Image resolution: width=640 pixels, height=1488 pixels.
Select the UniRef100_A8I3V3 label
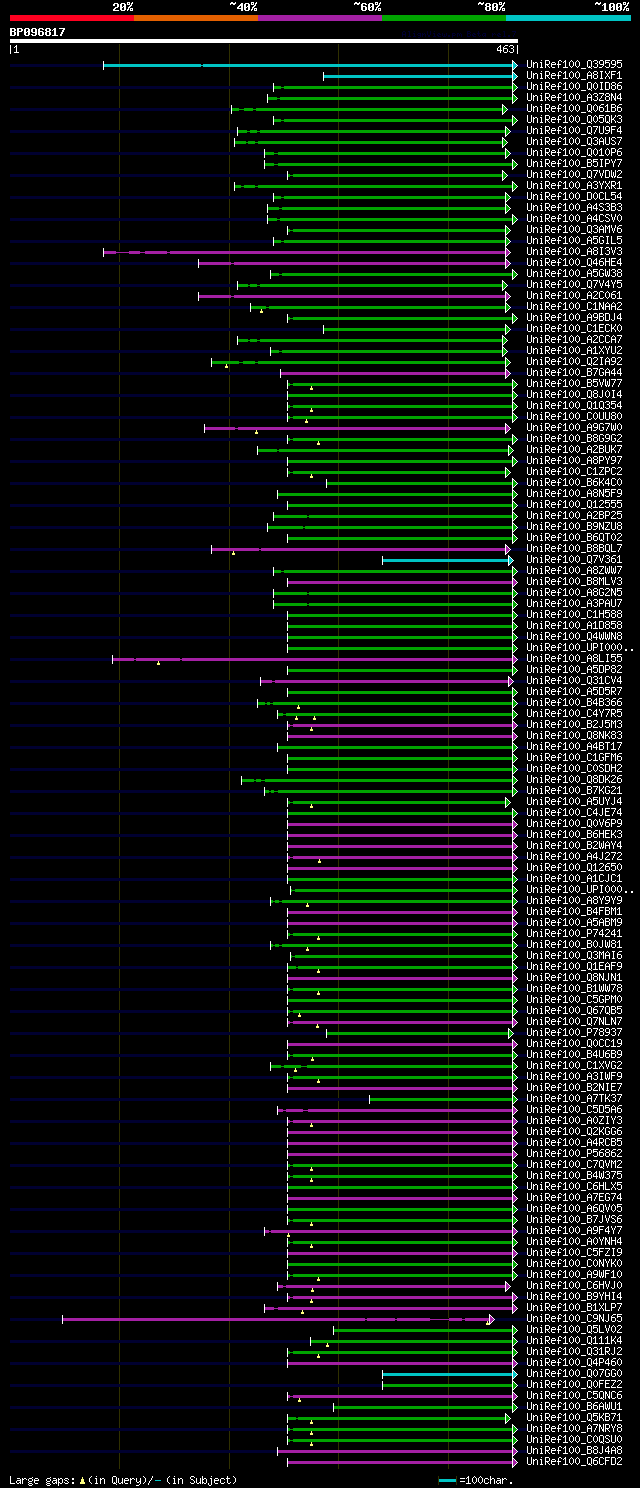(x=574, y=251)
